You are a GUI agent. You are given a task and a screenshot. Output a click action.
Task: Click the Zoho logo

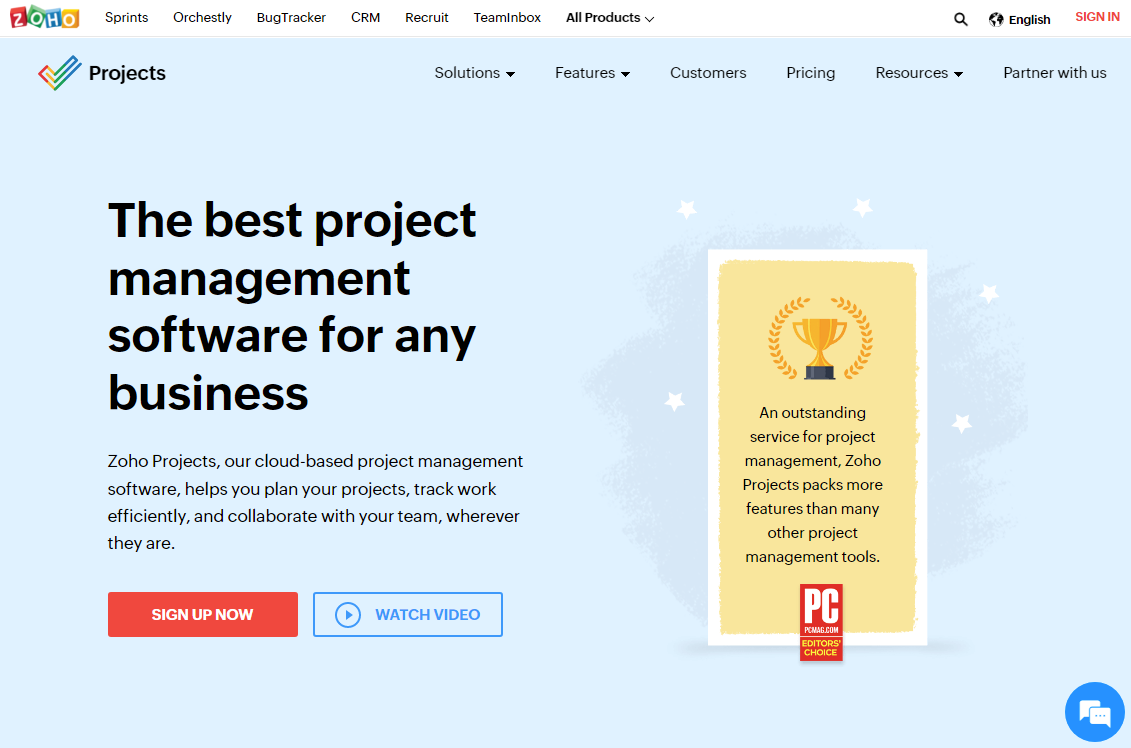pyautogui.click(x=44, y=17)
